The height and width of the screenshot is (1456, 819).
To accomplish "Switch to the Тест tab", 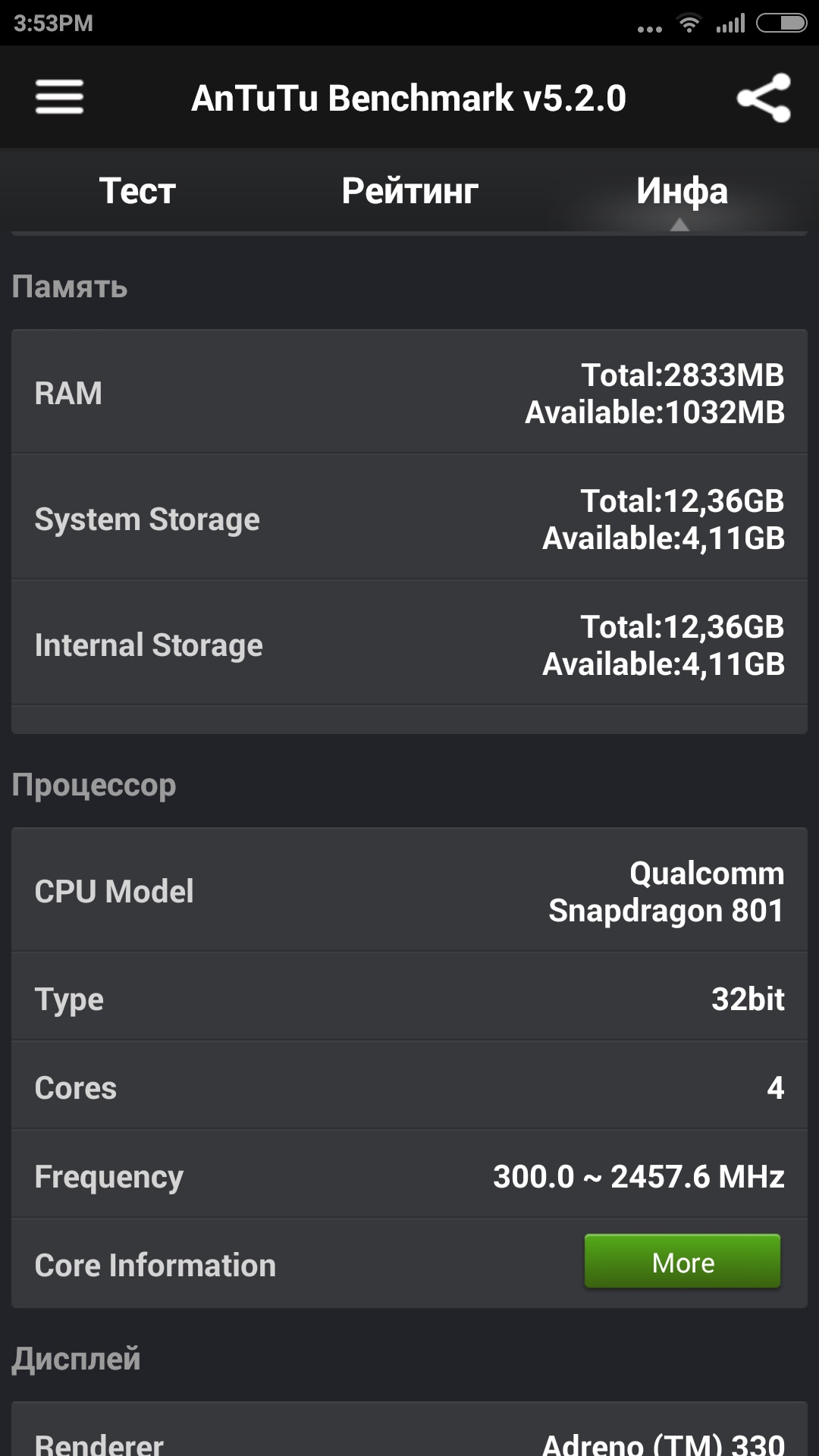I will click(137, 190).
